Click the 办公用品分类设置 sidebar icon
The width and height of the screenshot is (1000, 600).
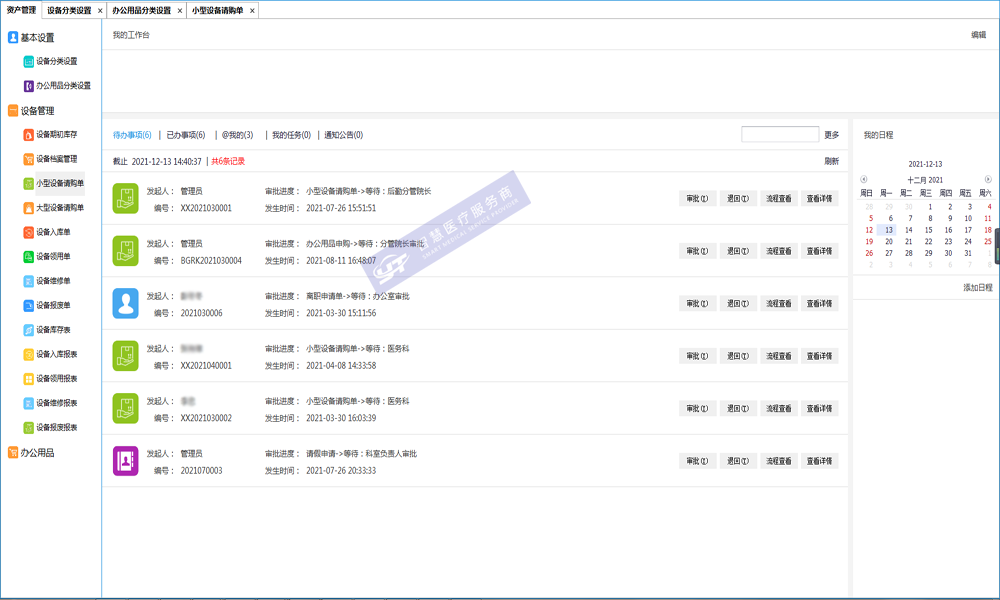click(x=28, y=86)
